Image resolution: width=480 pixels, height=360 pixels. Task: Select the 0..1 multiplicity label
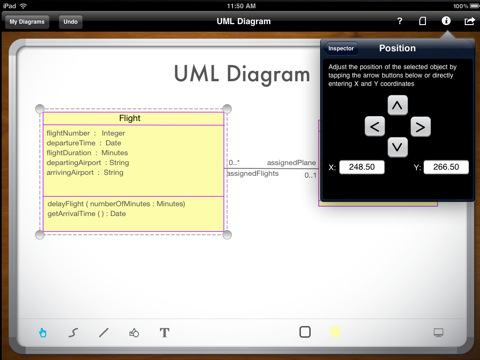tap(310, 175)
